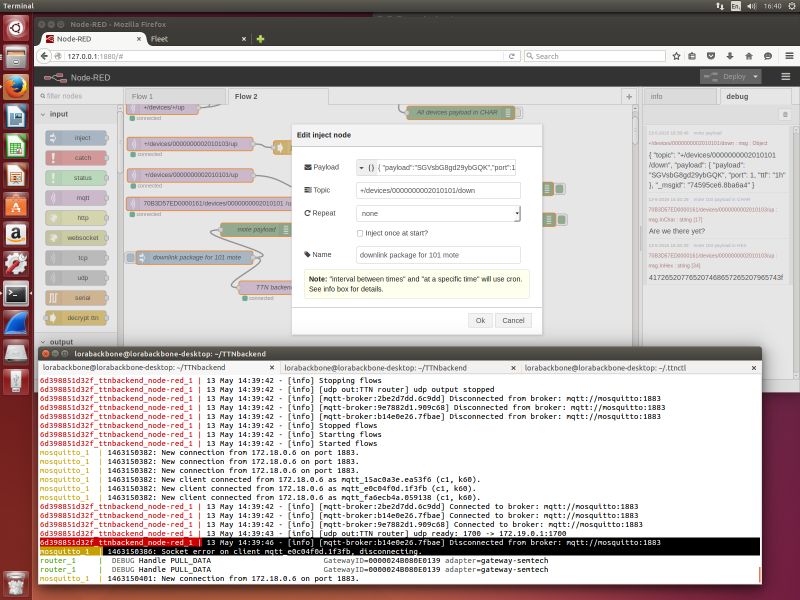Open the Node-RED hamburger menu

(786, 75)
